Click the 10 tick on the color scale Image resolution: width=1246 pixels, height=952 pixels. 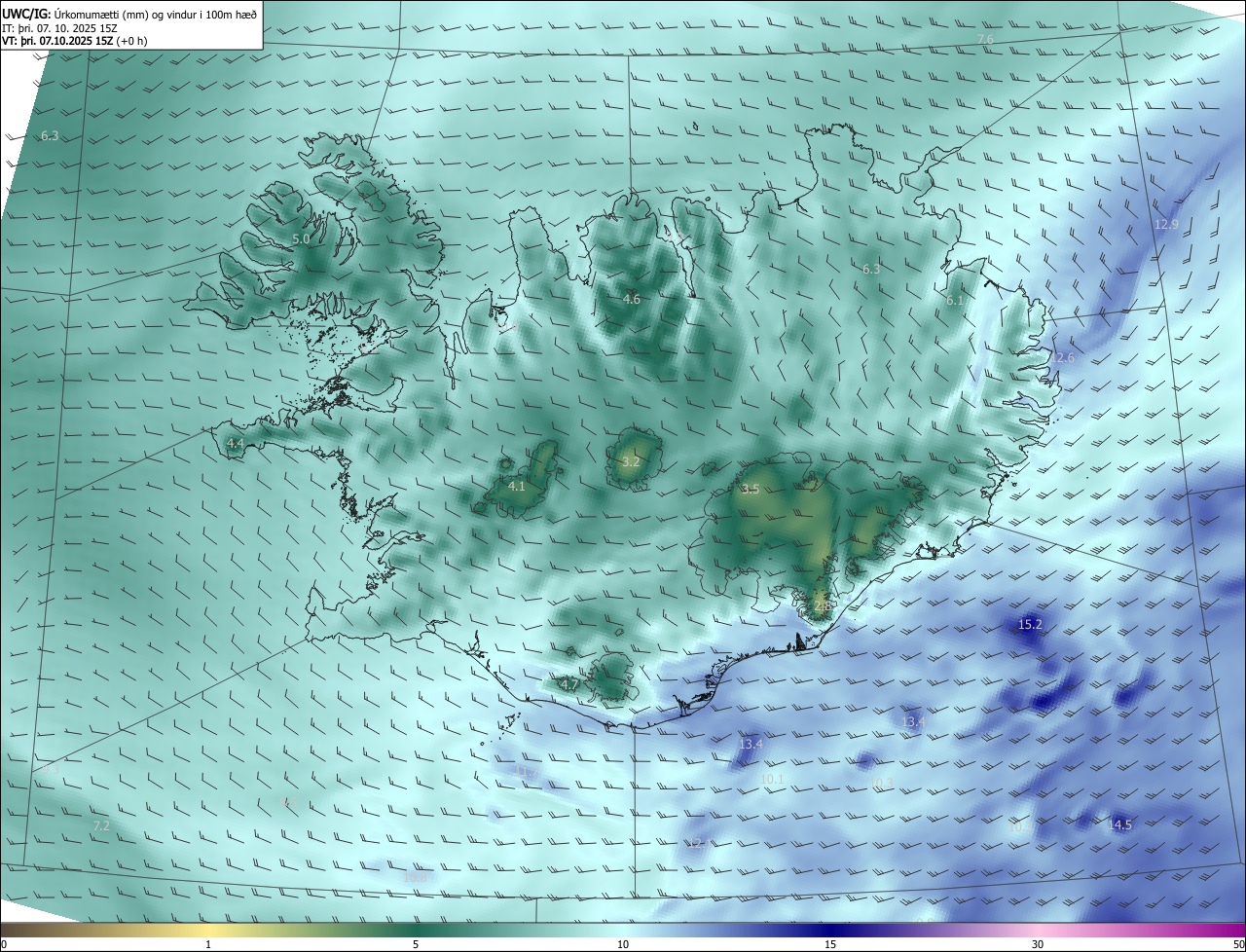pyautogui.click(x=623, y=944)
